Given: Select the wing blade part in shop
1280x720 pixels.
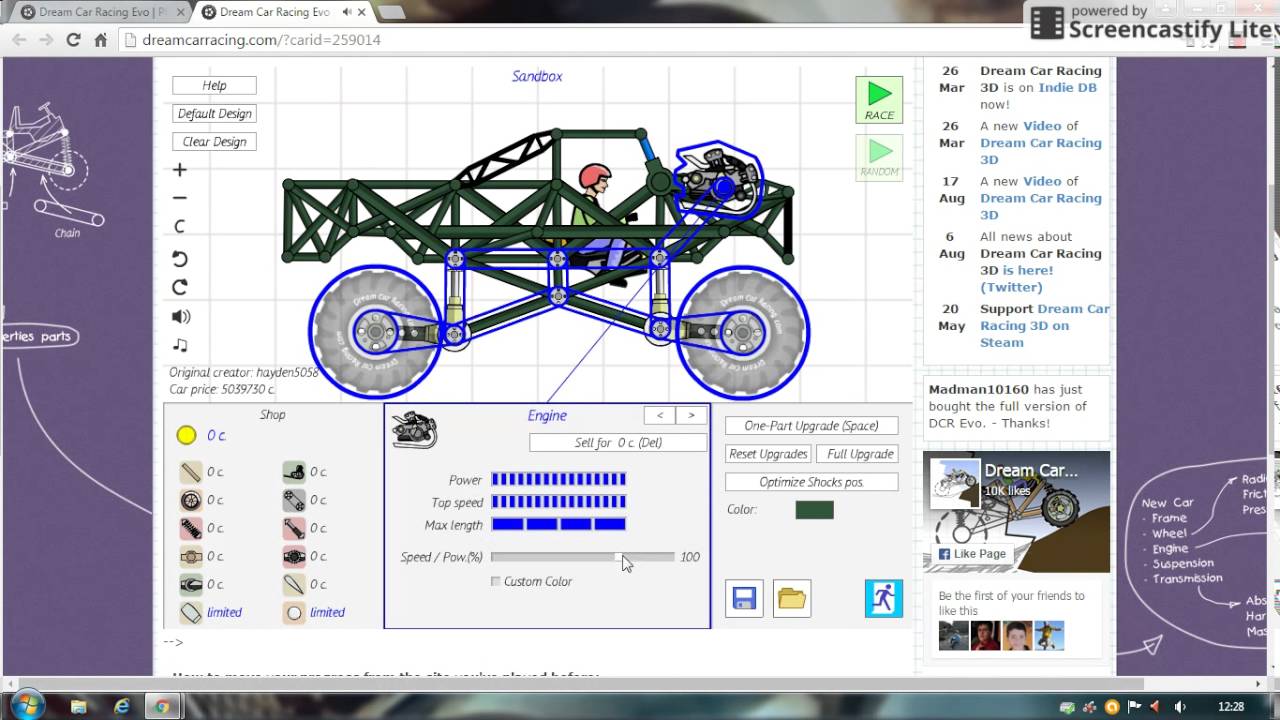Looking at the screenshot, I should (x=294, y=584).
